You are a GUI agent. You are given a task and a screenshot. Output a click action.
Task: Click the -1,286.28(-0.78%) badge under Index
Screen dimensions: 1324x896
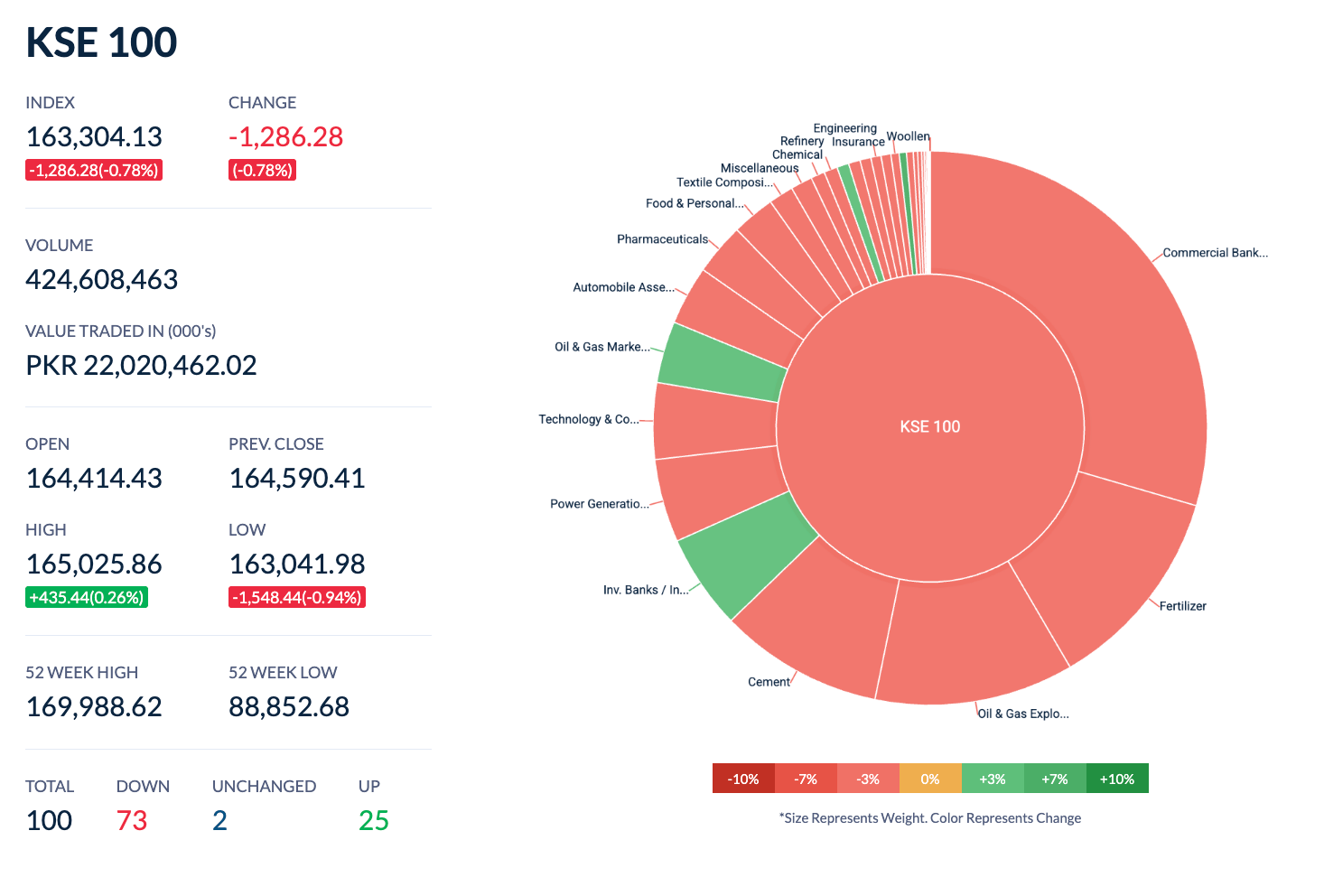pos(94,170)
